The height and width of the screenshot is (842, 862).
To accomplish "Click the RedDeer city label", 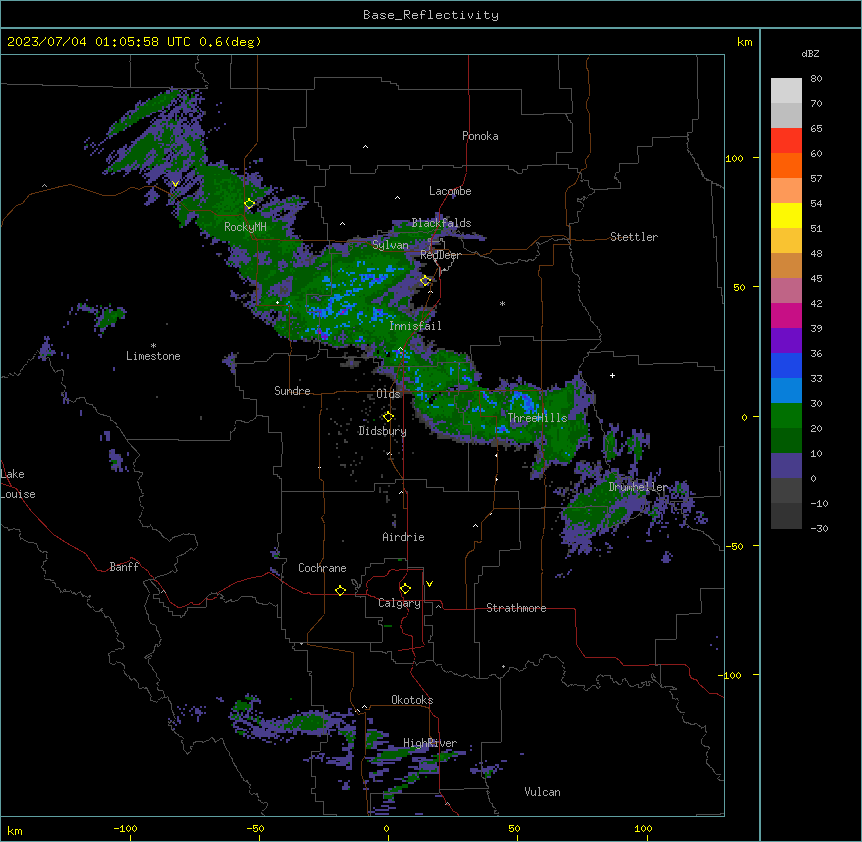I will pyautogui.click(x=440, y=255).
